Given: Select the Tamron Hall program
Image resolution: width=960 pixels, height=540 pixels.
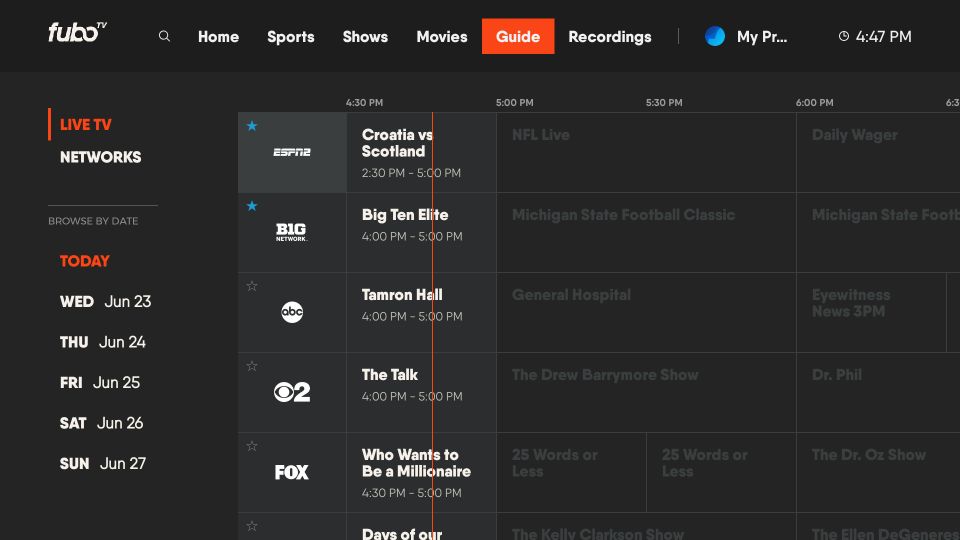Looking at the screenshot, I should coord(421,312).
